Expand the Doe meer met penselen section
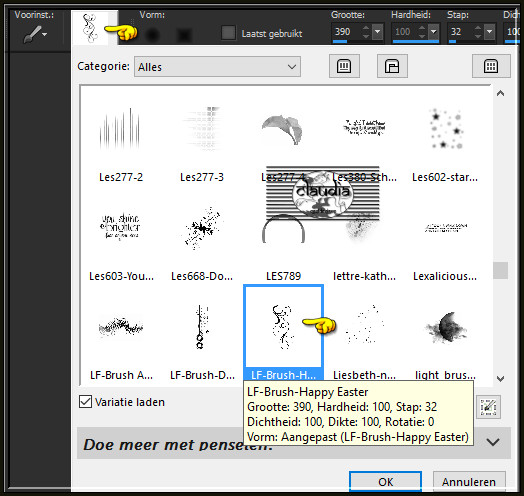524x496 pixels. [493, 442]
